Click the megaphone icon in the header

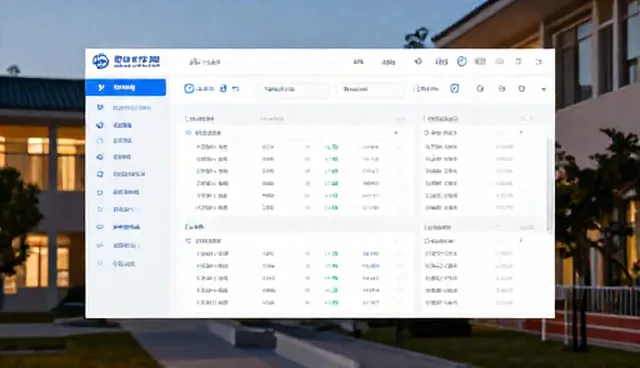click(418, 61)
